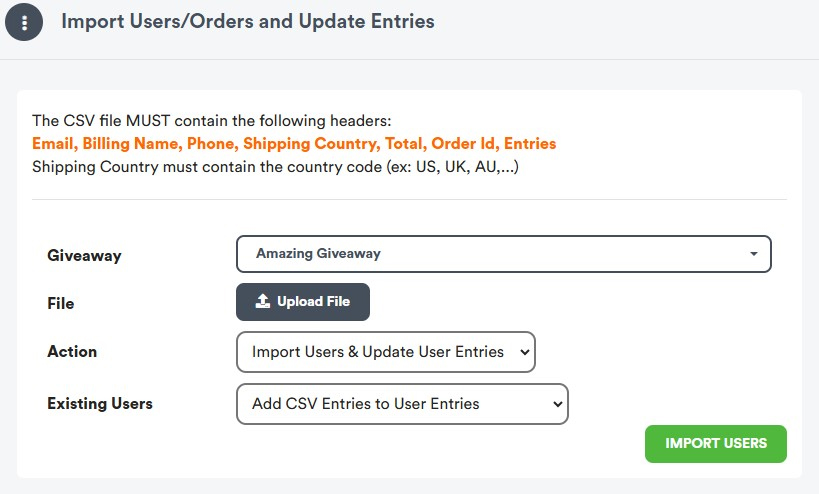Open the Amazing Giveaway dropdown
The height and width of the screenshot is (494, 819).
(x=503, y=254)
